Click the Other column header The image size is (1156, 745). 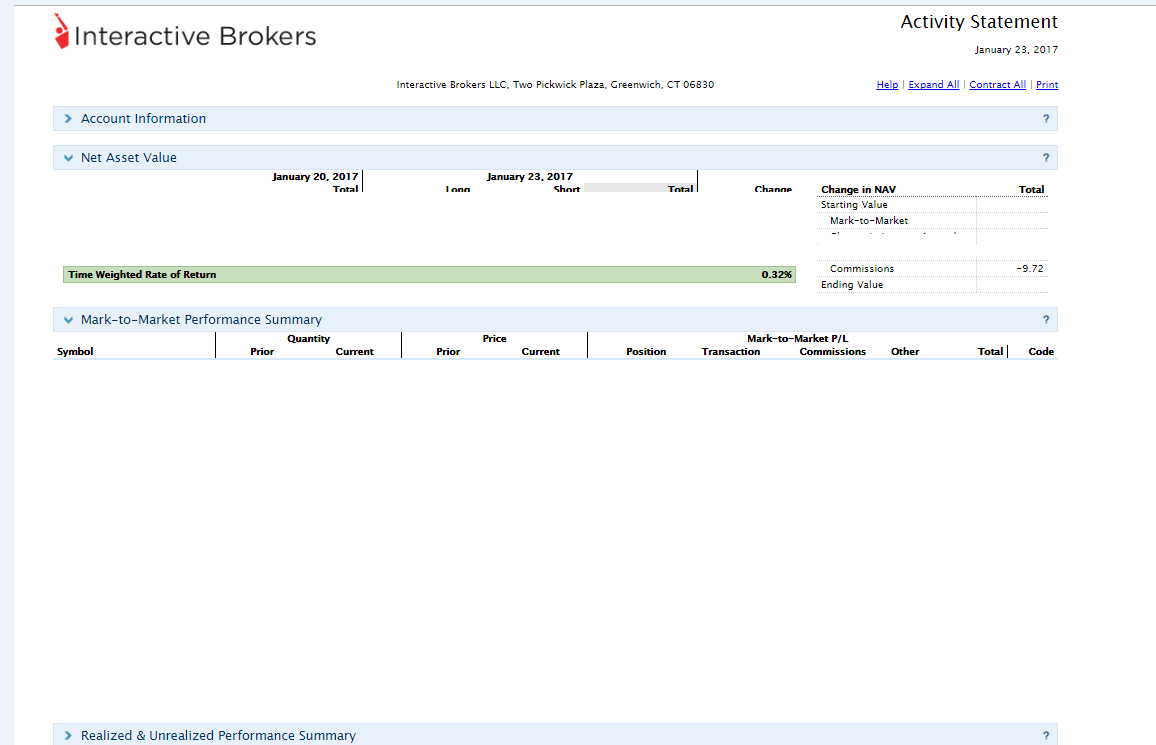tap(905, 351)
